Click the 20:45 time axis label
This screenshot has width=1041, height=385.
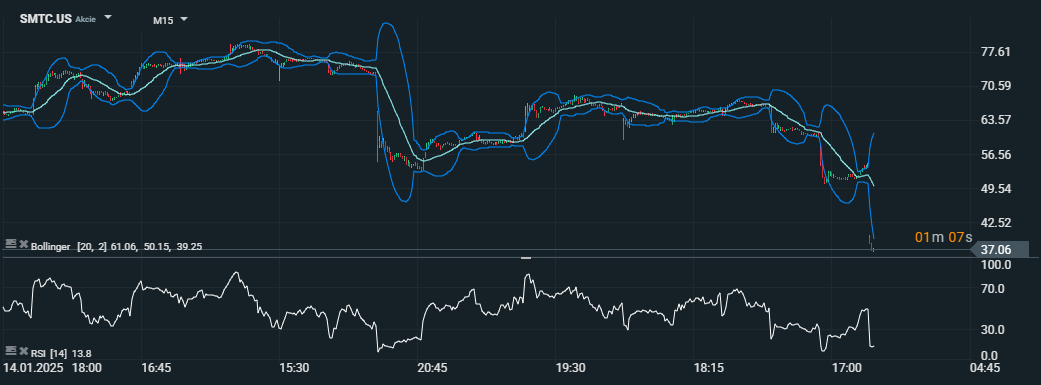click(x=433, y=368)
